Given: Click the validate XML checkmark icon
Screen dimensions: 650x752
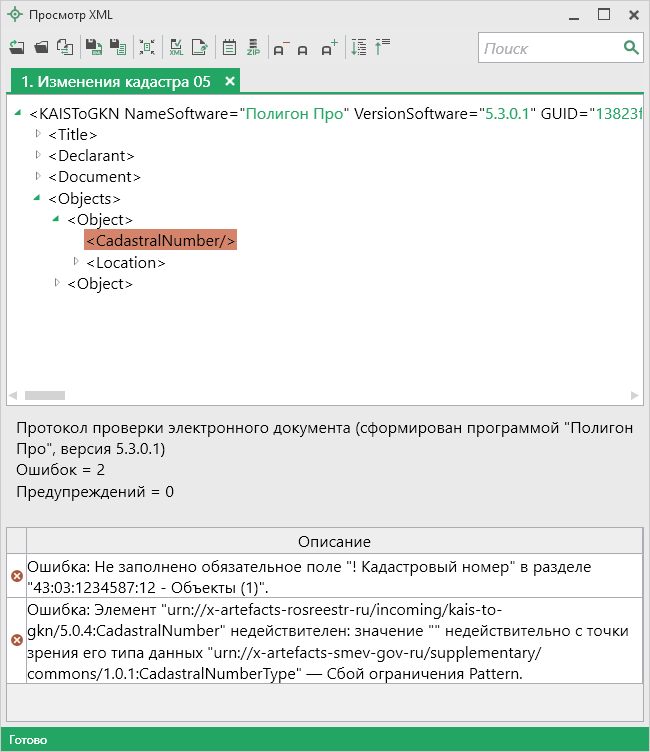Looking at the screenshot, I should (x=176, y=47).
